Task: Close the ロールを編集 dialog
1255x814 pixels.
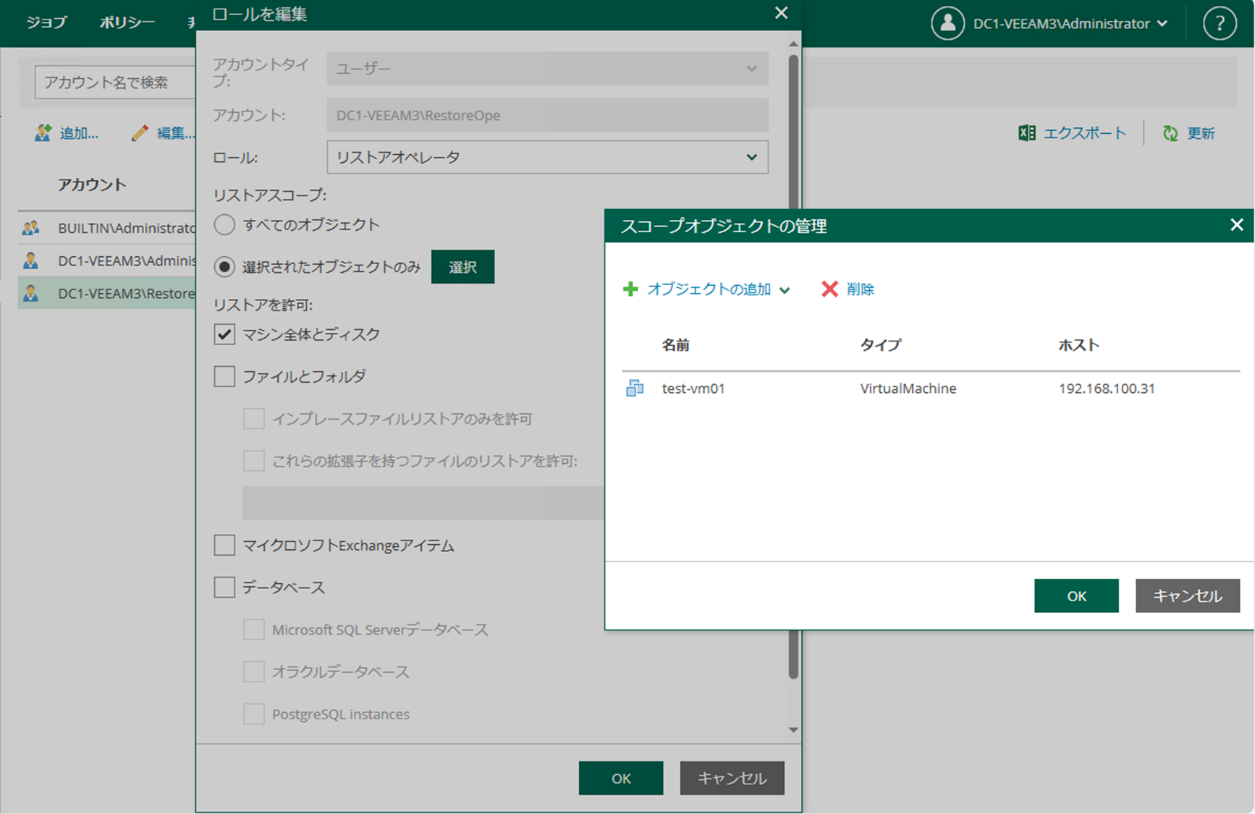Action: coord(781,13)
